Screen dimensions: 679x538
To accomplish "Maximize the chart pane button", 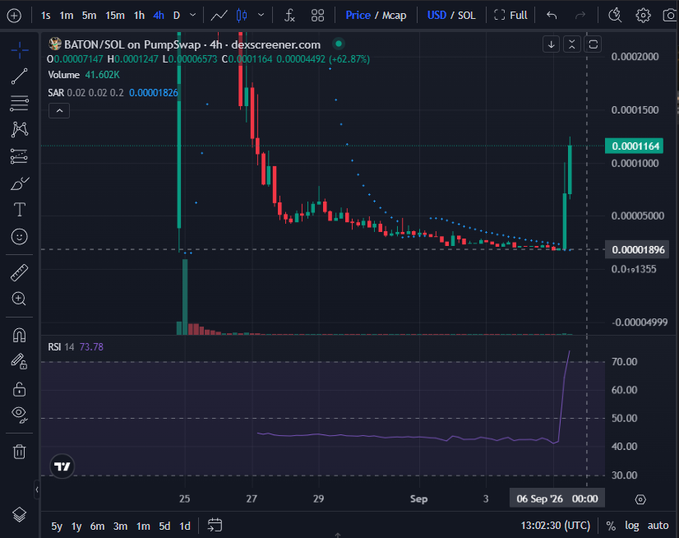I will click(593, 44).
